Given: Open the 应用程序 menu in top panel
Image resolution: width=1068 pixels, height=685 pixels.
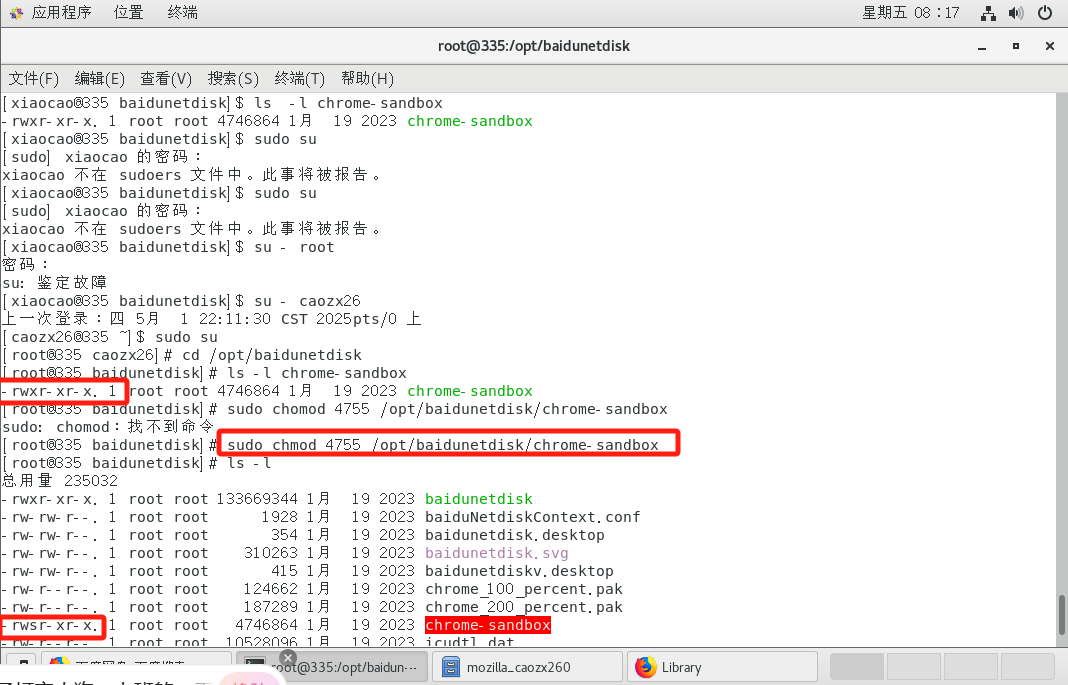Looking at the screenshot, I should (61, 12).
